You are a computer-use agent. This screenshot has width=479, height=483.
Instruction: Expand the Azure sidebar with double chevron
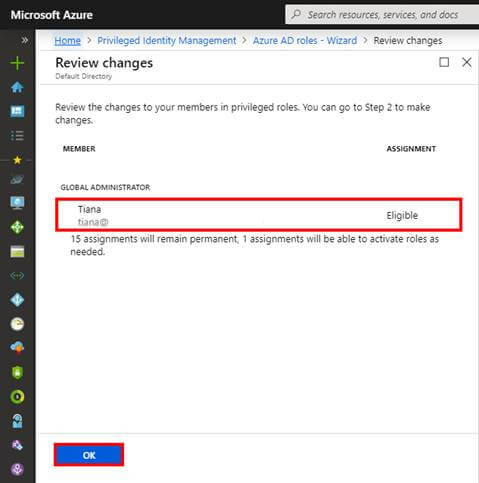[24, 40]
